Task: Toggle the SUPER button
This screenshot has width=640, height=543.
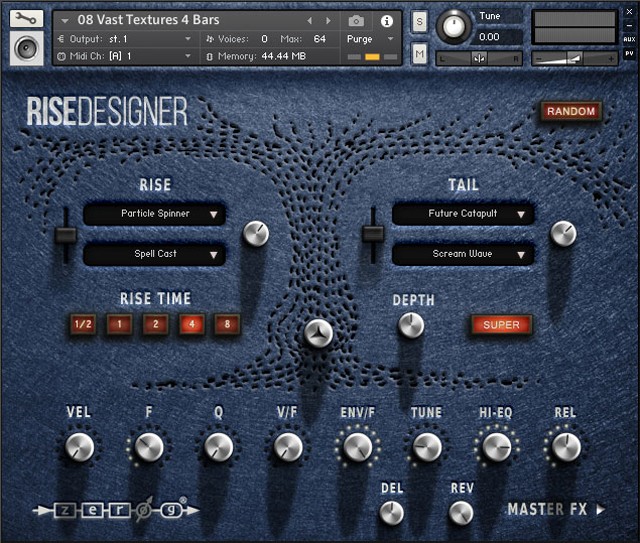Action: [x=501, y=325]
